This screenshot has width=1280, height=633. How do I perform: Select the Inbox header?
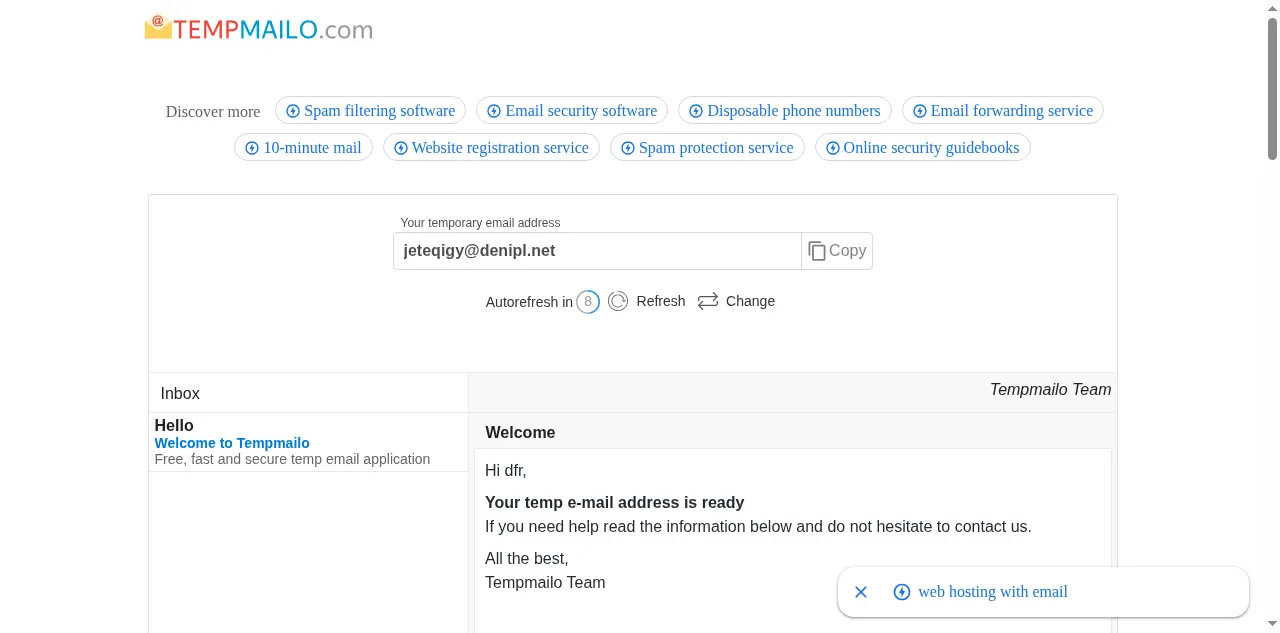click(x=180, y=394)
